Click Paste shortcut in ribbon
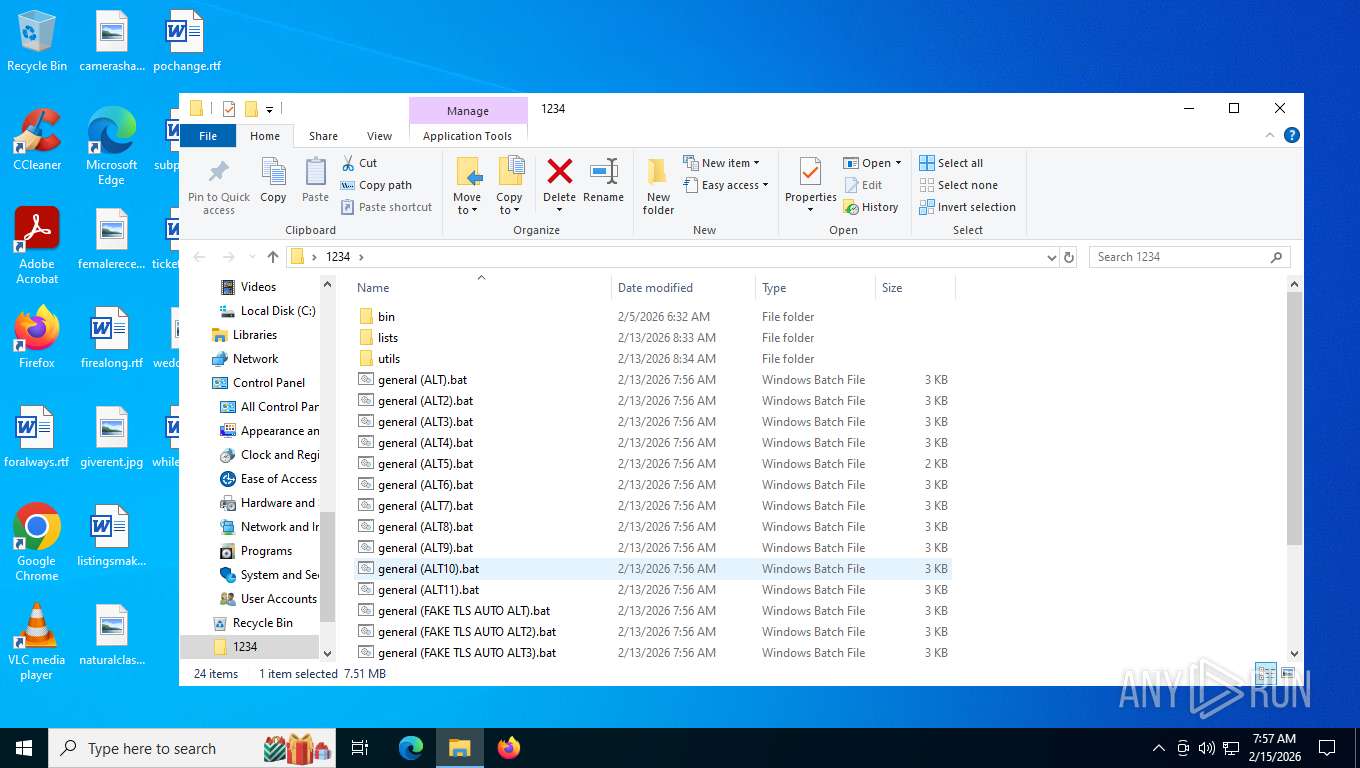 (x=386, y=207)
